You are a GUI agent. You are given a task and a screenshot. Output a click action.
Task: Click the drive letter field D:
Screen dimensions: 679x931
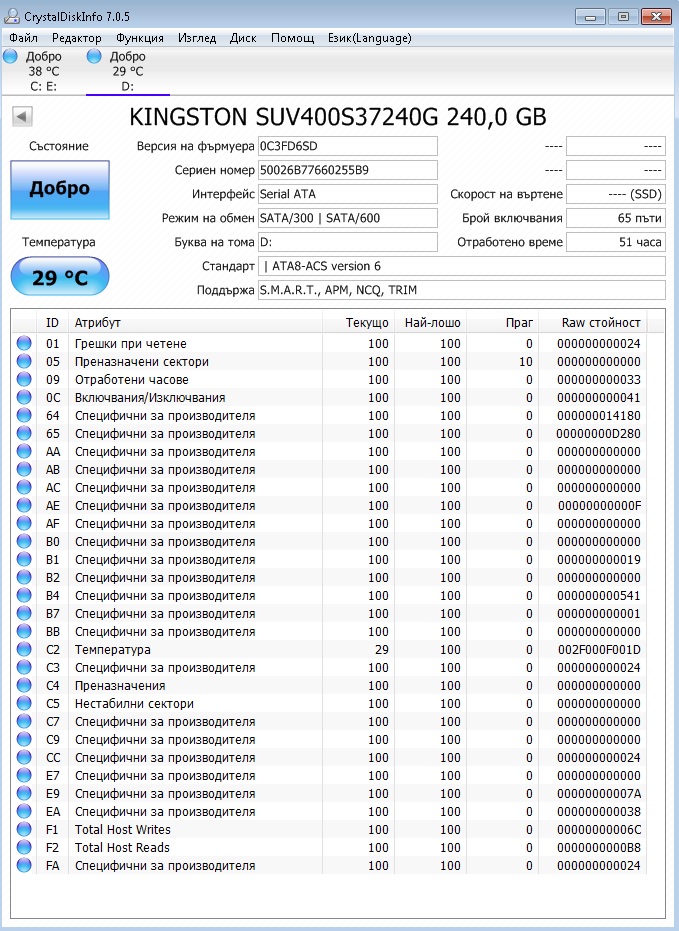348,242
